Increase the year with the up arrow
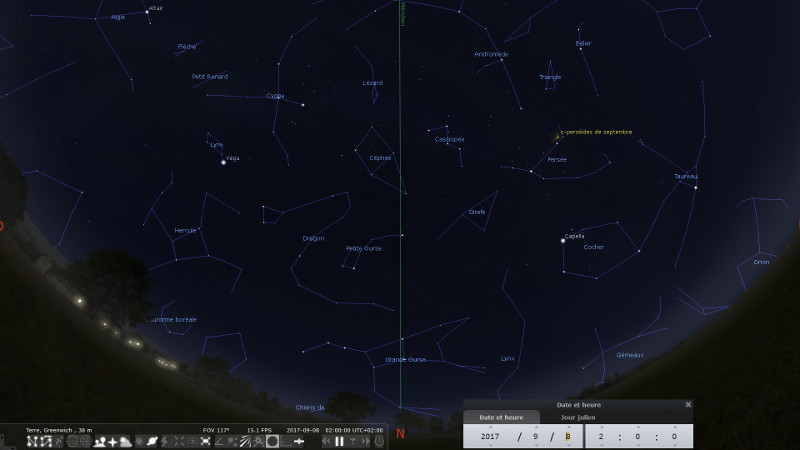Screen dimensions: 800x450 pyautogui.click(x=490, y=426)
